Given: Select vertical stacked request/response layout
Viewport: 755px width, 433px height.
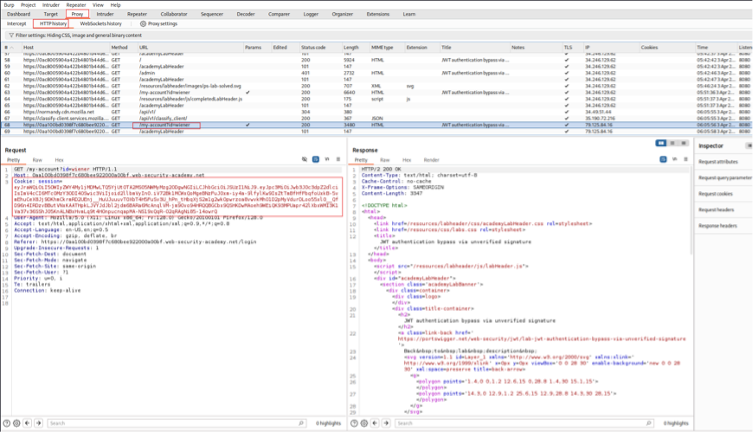Looking at the screenshot, I should 673,143.
